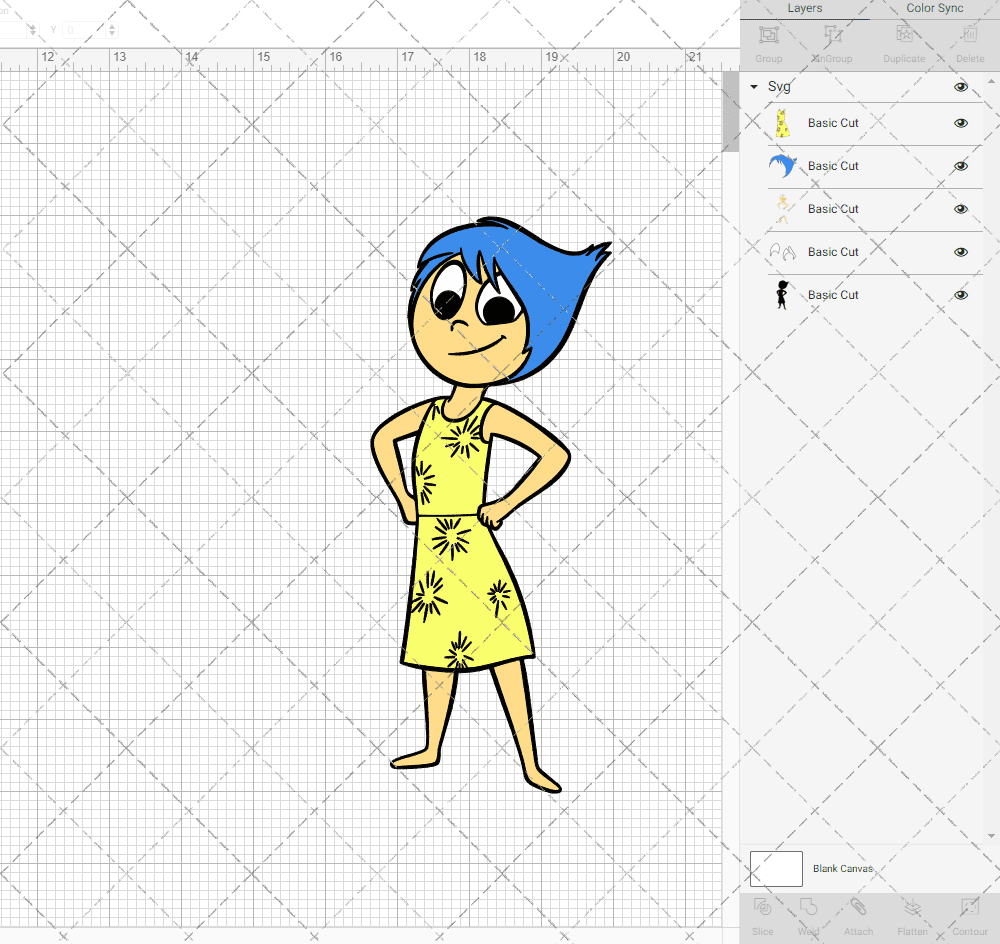Screen dimensions: 1000x944
Task: Click the Blank Canvas label
Action: [x=843, y=868]
